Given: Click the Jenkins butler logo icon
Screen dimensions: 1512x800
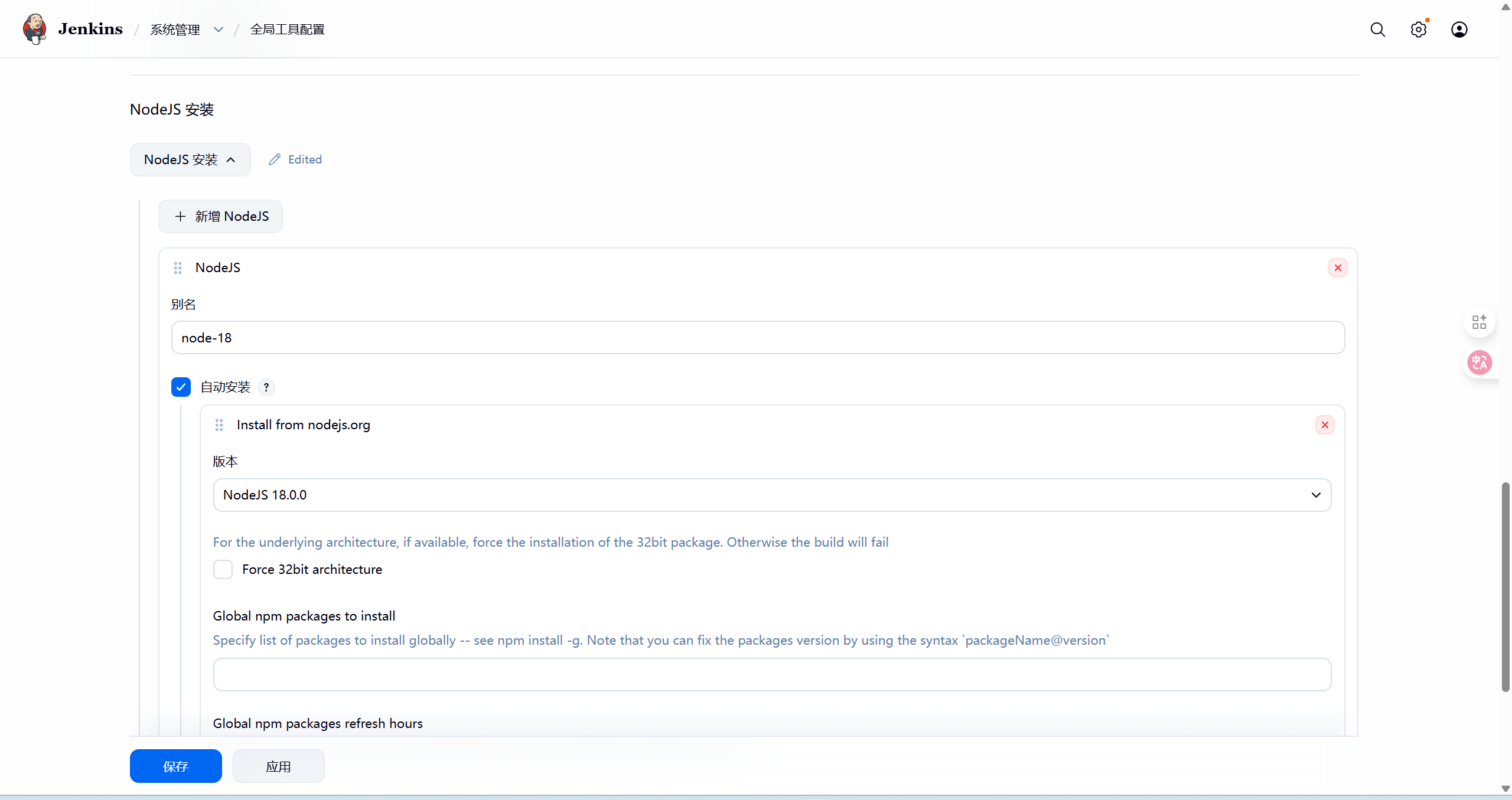Looking at the screenshot, I should click(x=34, y=29).
